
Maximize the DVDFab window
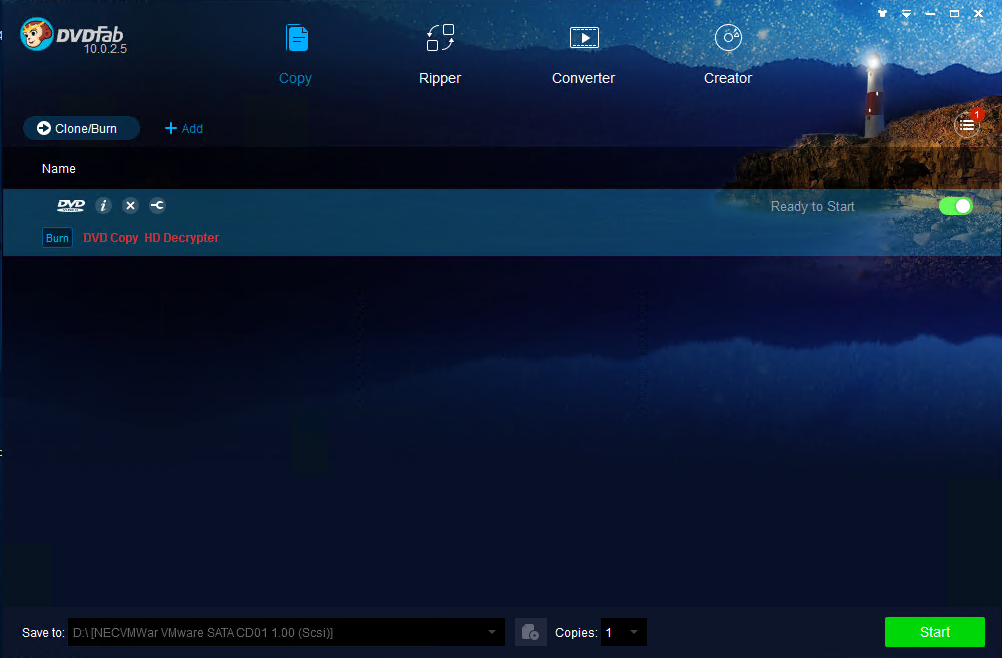(954, 13)
